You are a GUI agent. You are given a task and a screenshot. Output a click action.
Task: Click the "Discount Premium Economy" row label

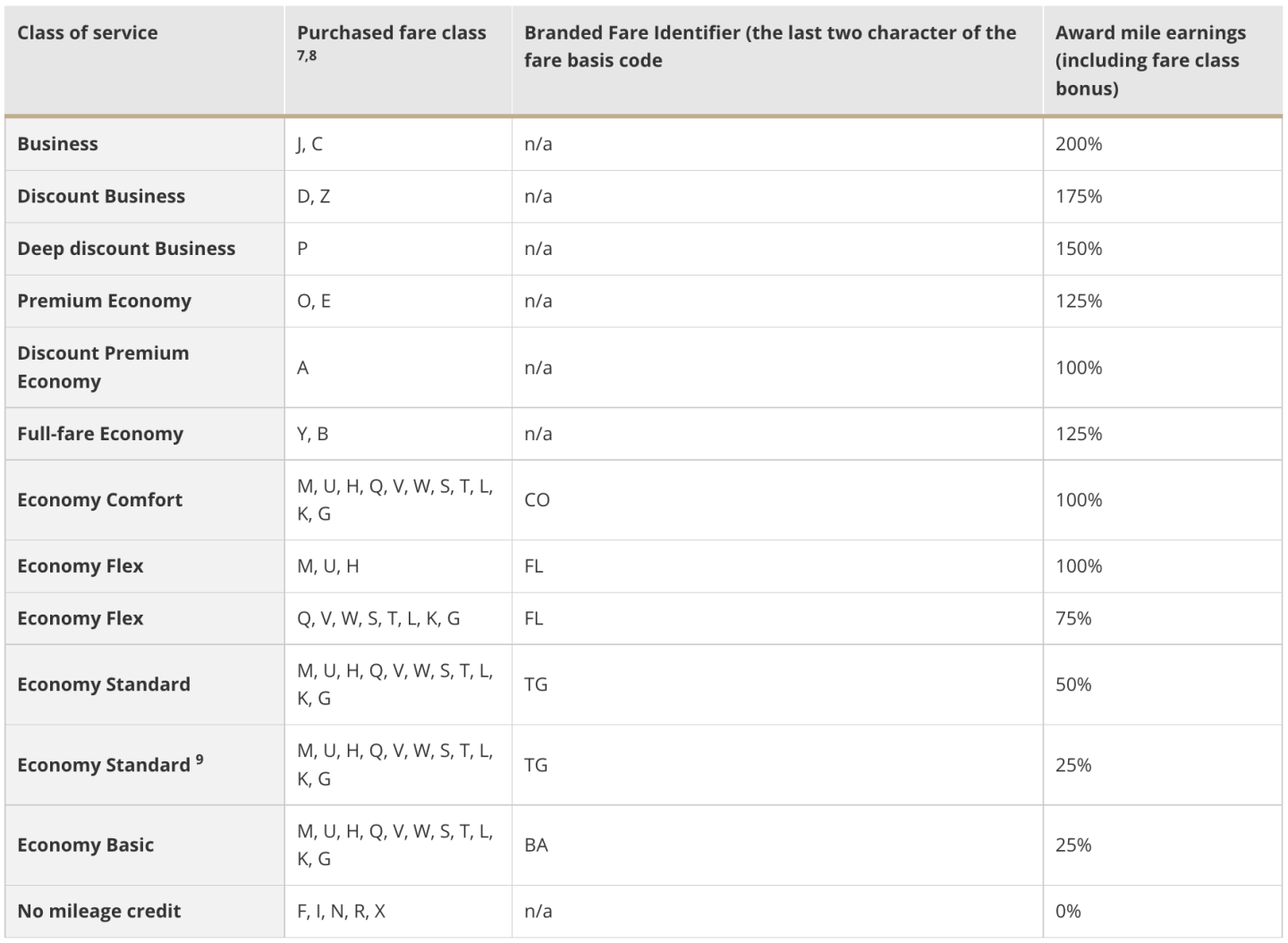tap(103, 367)
